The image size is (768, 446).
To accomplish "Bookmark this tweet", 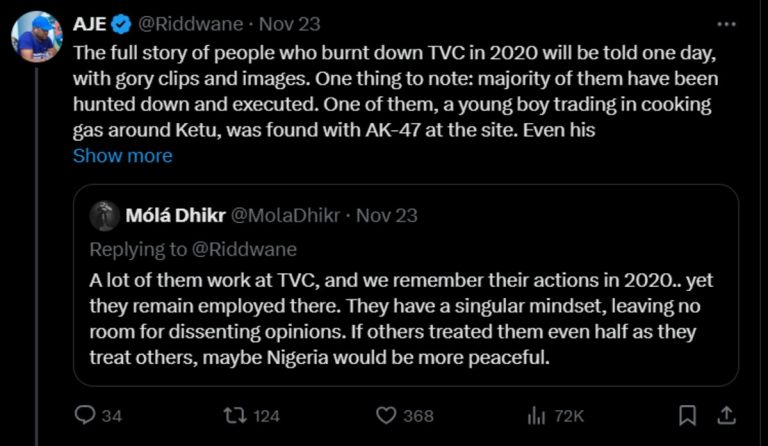I will pos(688,415).
